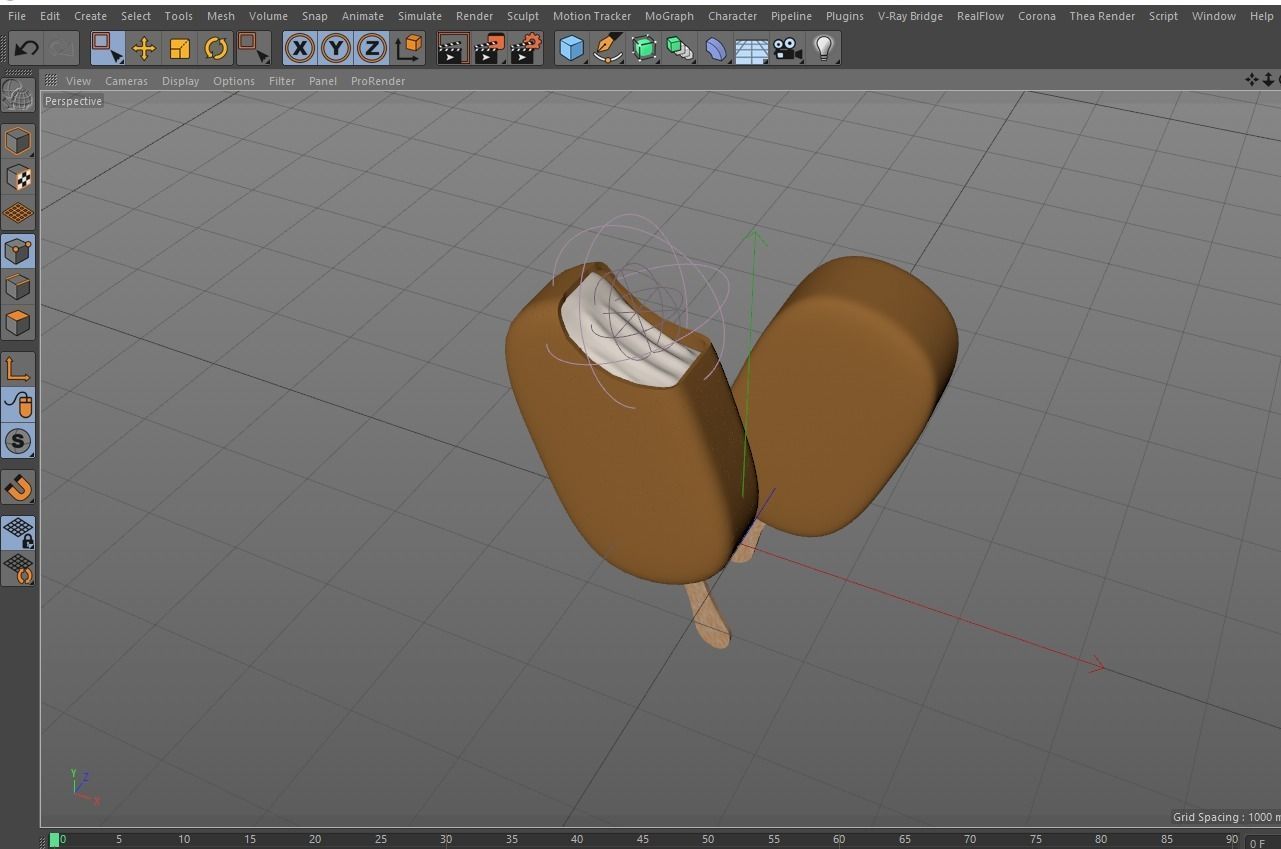Open the Character menu
This screenshot has height=849, width=1281.
pos(733,16)
